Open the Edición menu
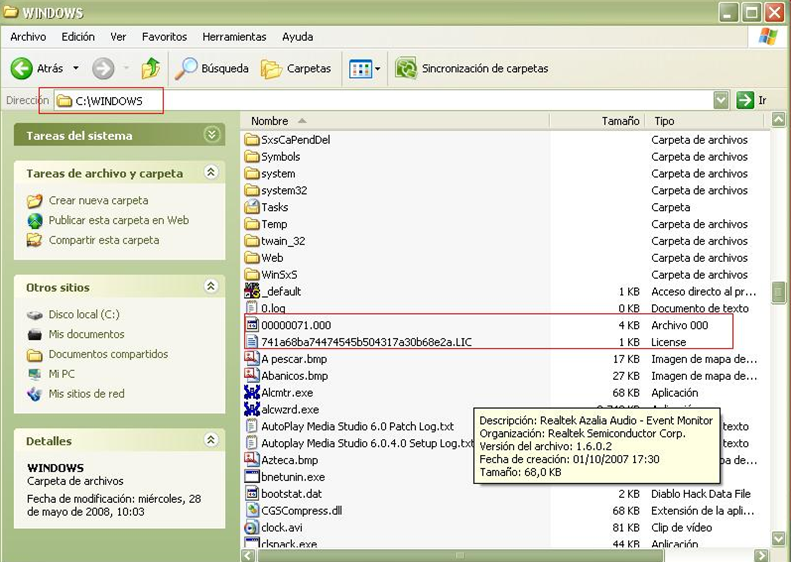The height and width of the screenshot is (562, 791). pos(78,37)
